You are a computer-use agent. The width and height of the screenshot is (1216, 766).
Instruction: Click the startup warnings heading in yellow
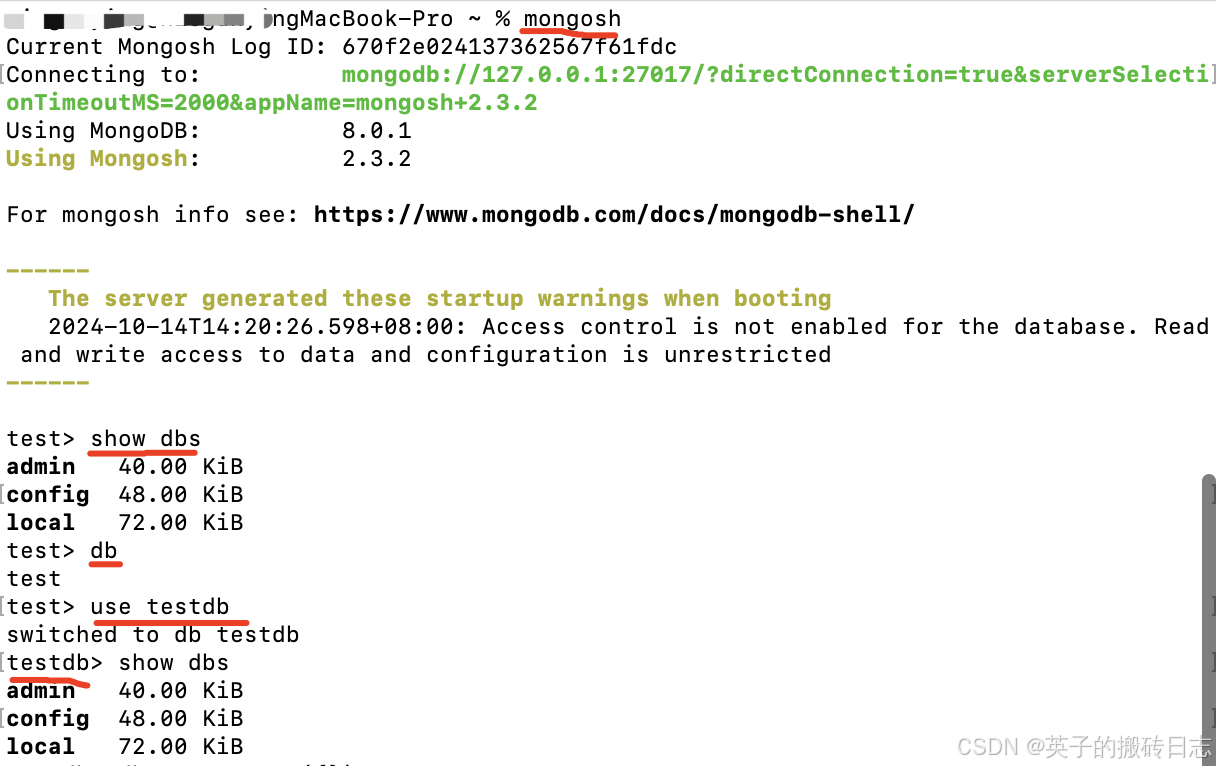point(439,298)
